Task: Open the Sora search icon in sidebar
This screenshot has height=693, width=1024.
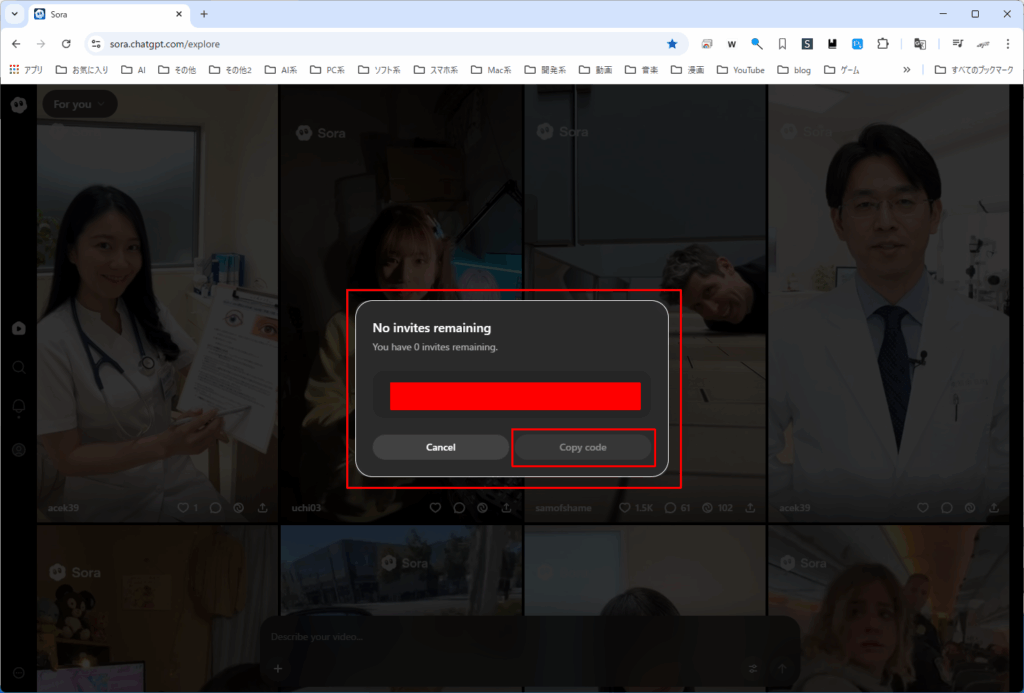Action: coord(18,367)
